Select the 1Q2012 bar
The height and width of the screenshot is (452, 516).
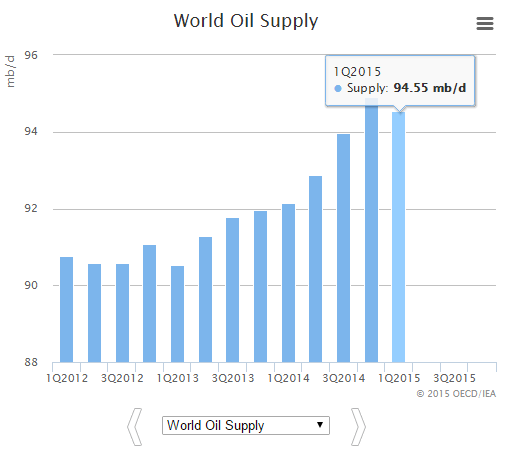pyautogui.click(x=66, y=310)
